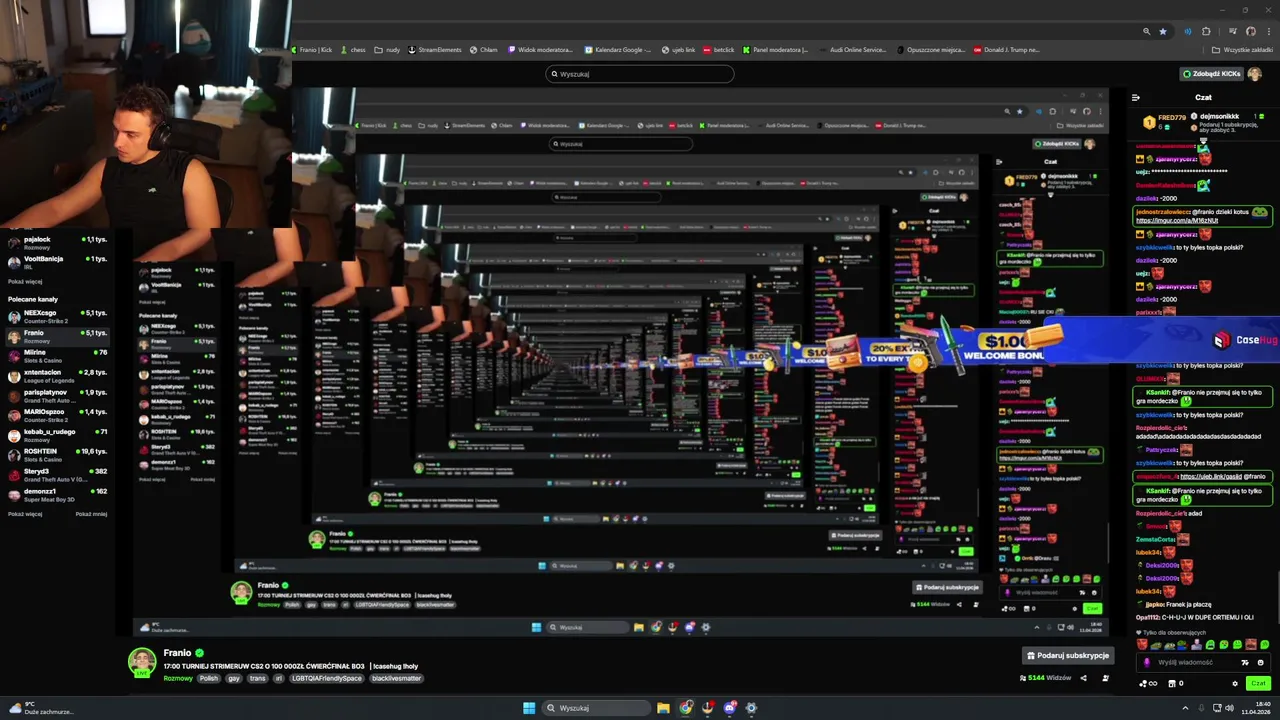Open the Chrome three-dot menu

click(x=1269, y=31)
